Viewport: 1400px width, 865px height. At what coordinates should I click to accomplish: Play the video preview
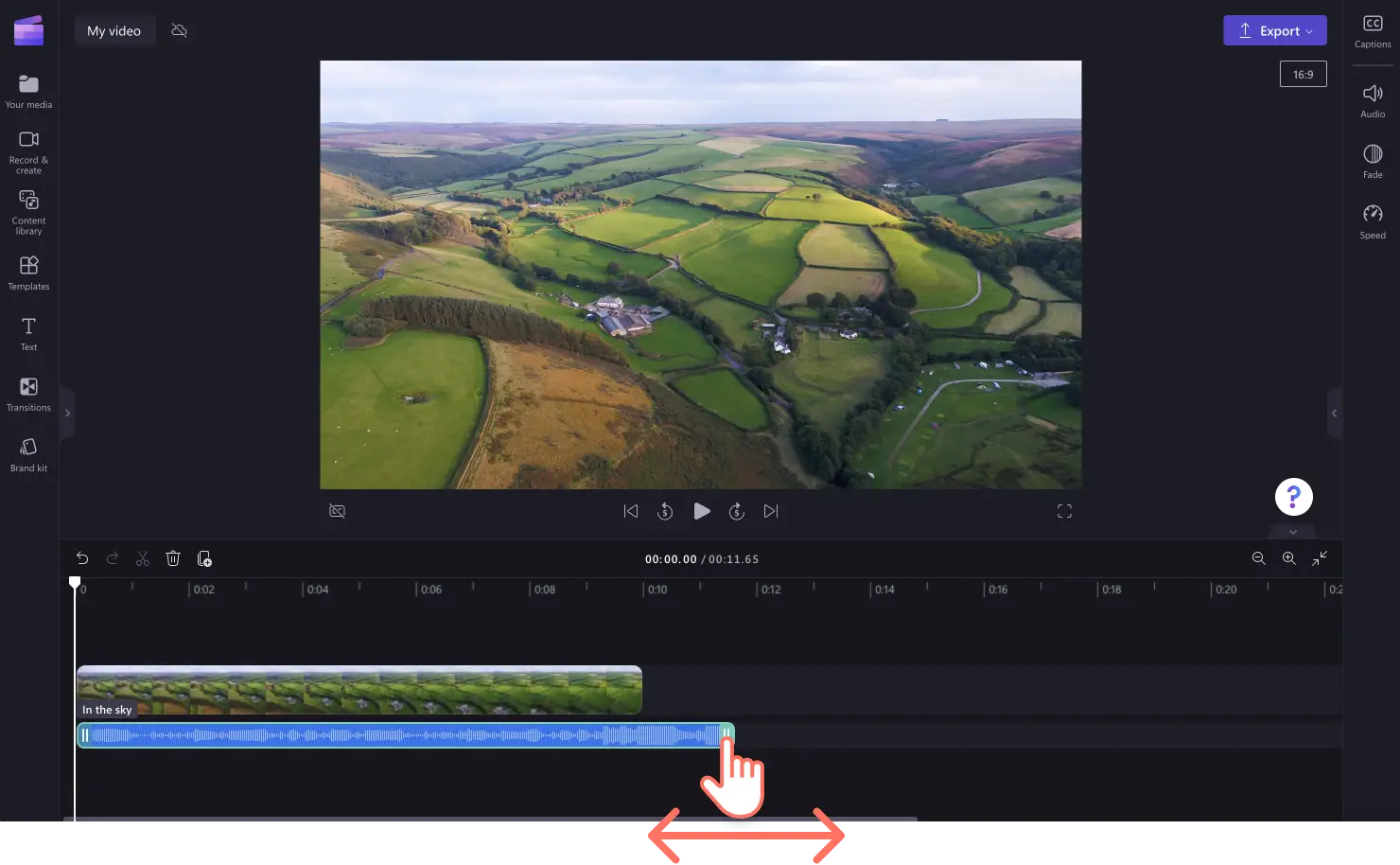[x=701, y=511]
